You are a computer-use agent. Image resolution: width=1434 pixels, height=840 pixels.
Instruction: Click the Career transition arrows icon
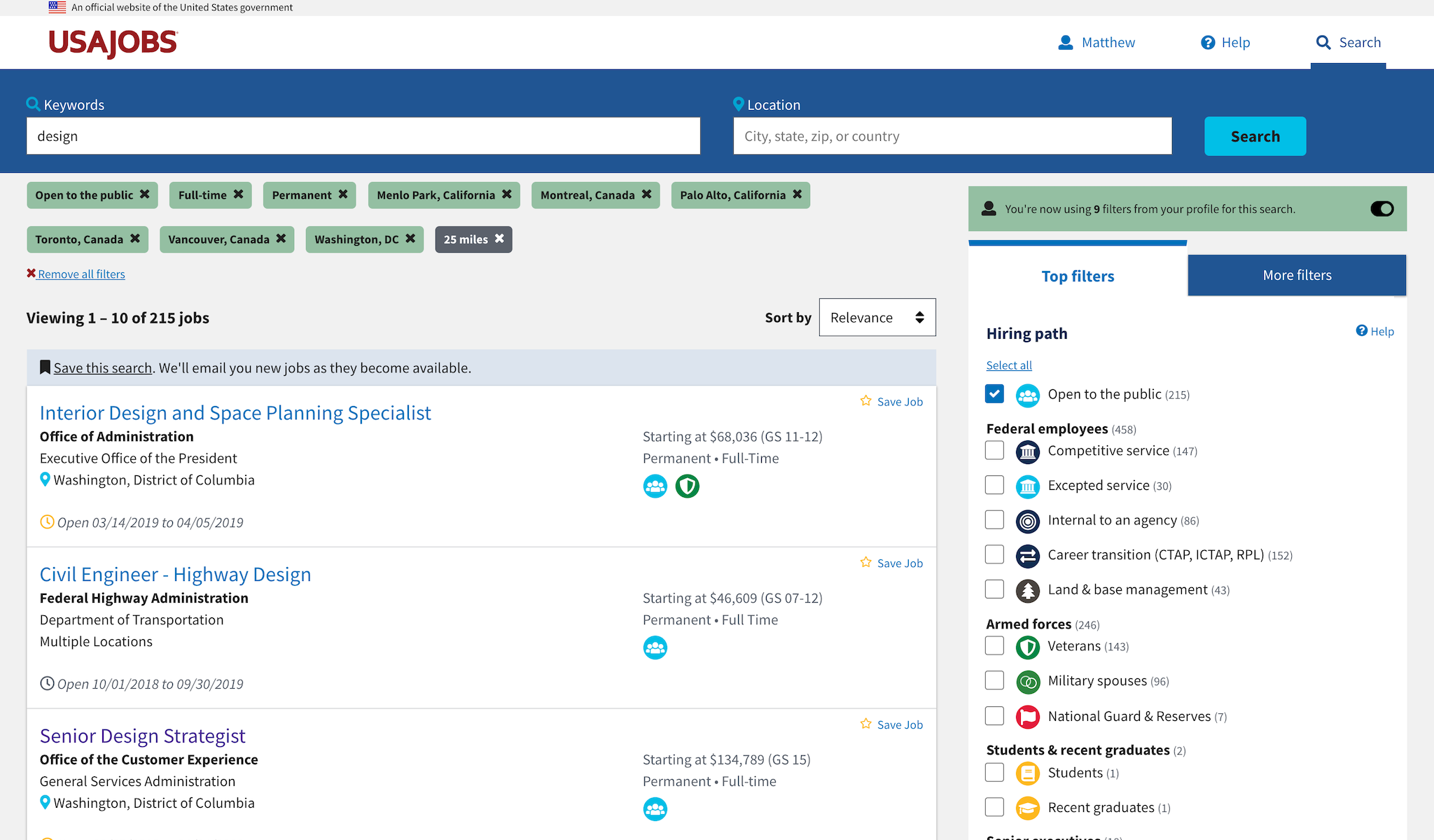coord(1028,556)
